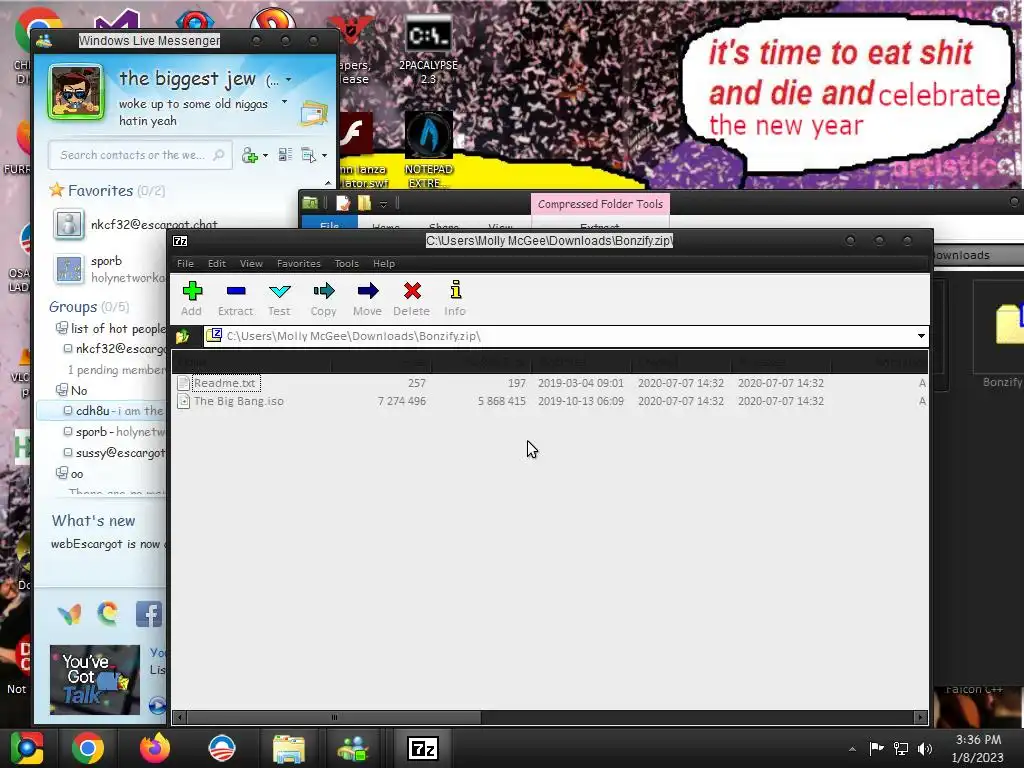The image size is (1024, 768).
Task: Select sussy@escargot contact in groups
Action: (x=116, y=453)
